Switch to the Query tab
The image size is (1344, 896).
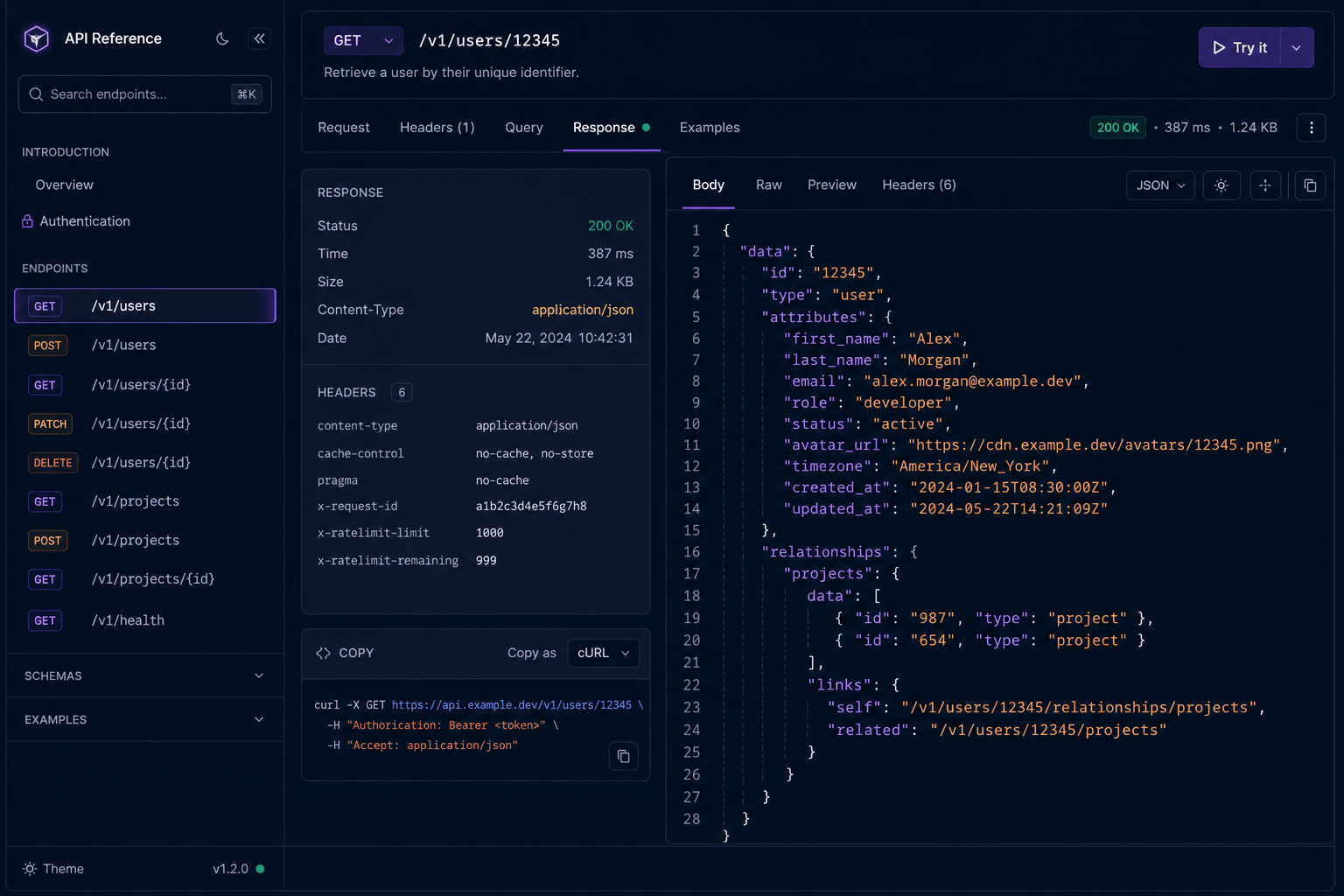point(524,128)
